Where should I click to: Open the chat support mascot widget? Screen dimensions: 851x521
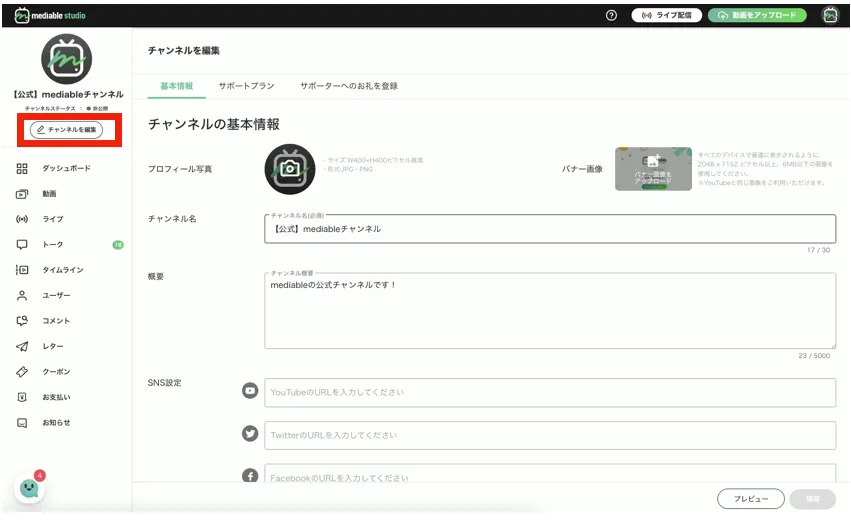[x=29, y=488]
